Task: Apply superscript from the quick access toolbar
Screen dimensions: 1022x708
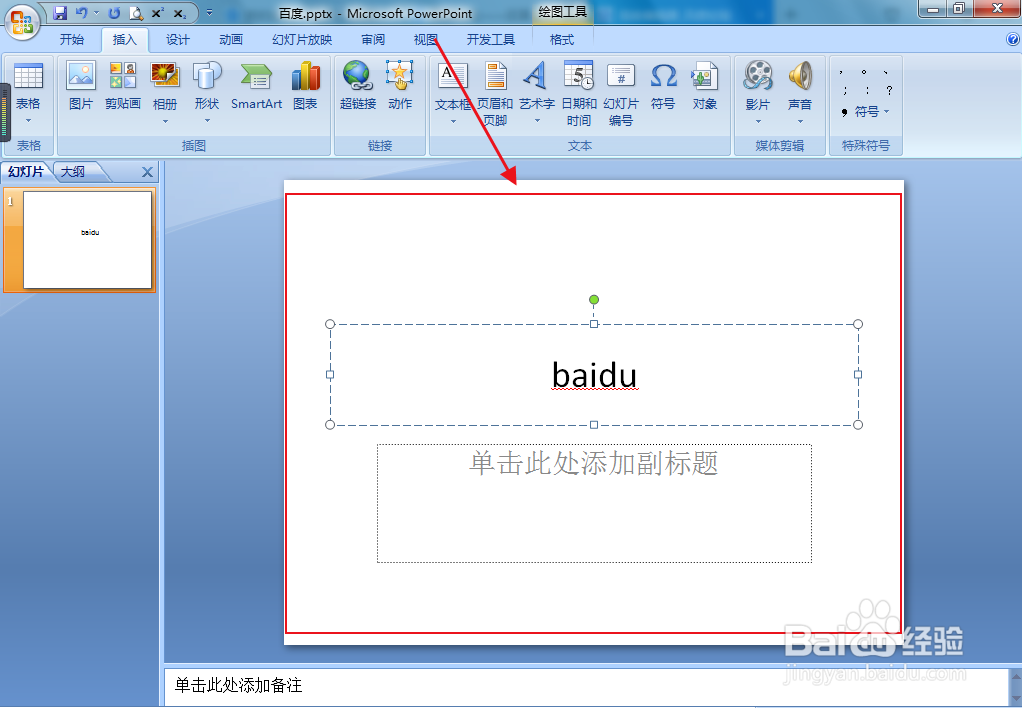Action: coord(157,13)
